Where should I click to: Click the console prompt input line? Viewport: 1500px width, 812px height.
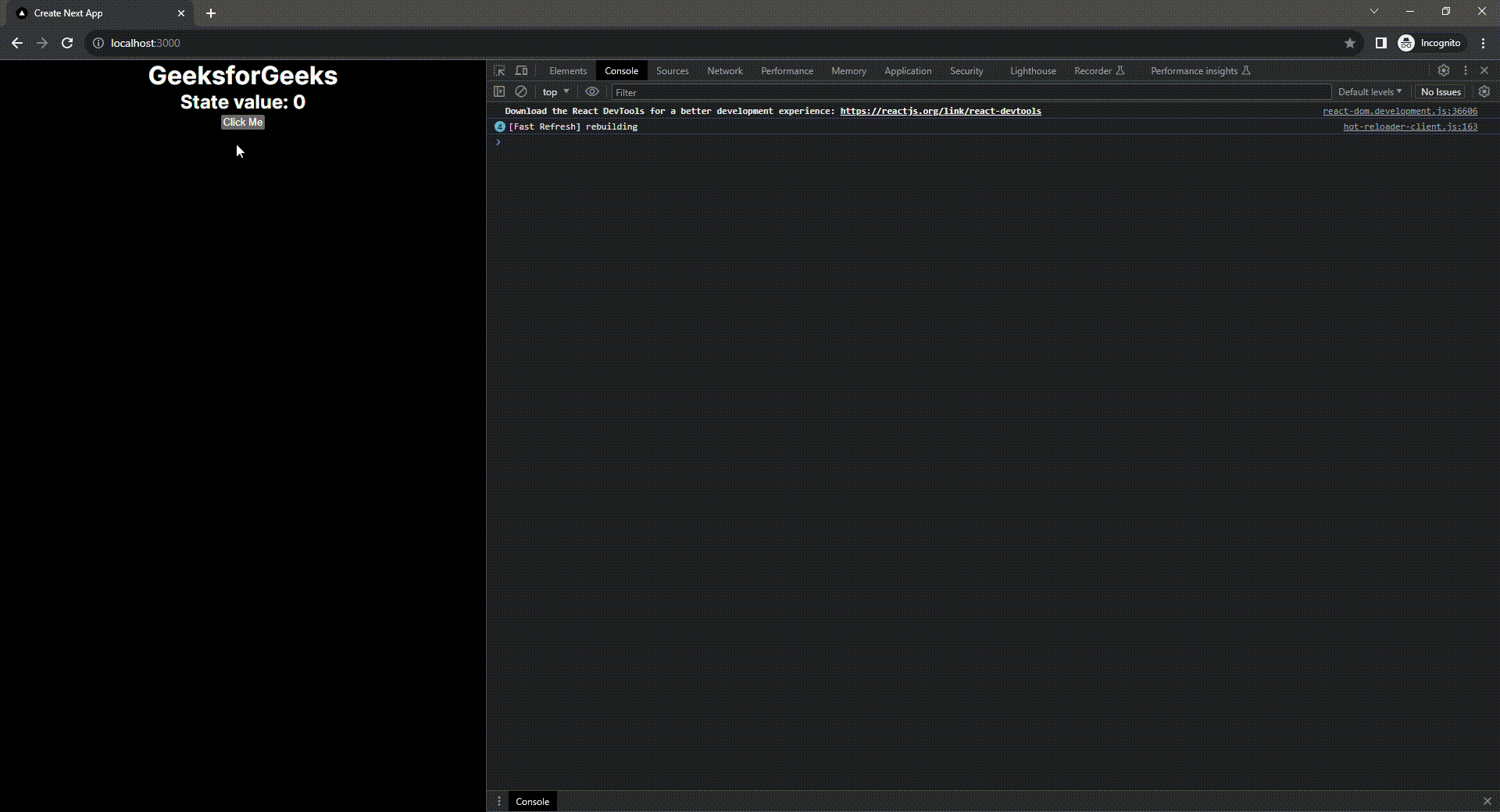(992, 142)
